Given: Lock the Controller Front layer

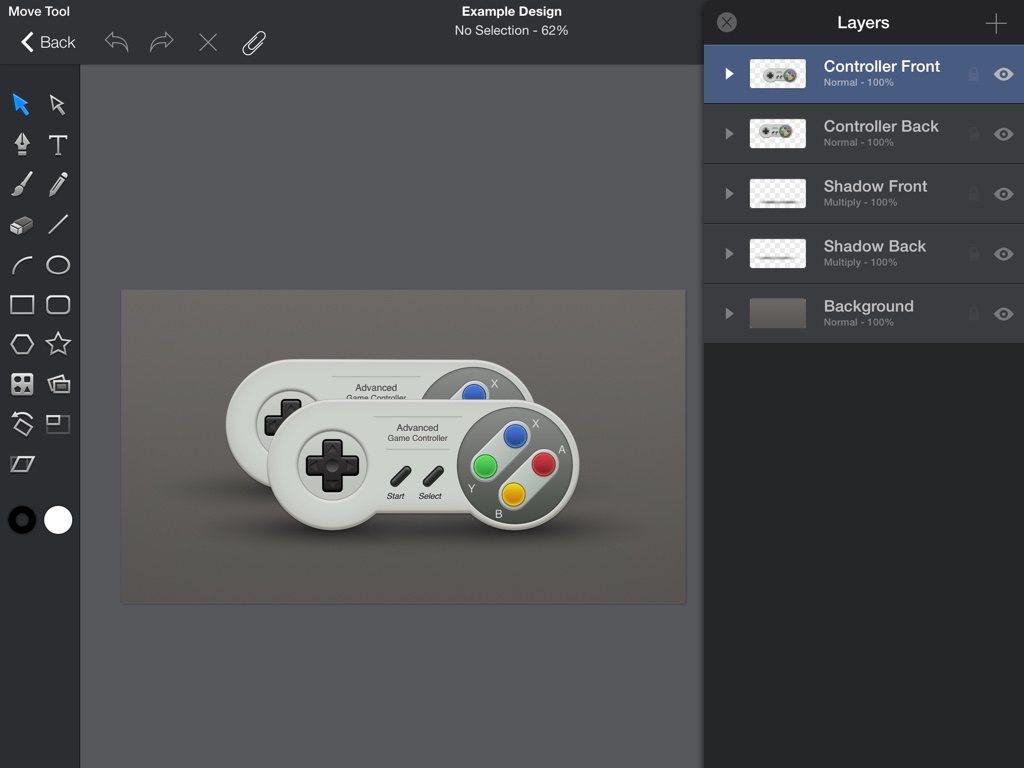Looking at the screenshot, I should pyautogui.click(x=974, y=74).
